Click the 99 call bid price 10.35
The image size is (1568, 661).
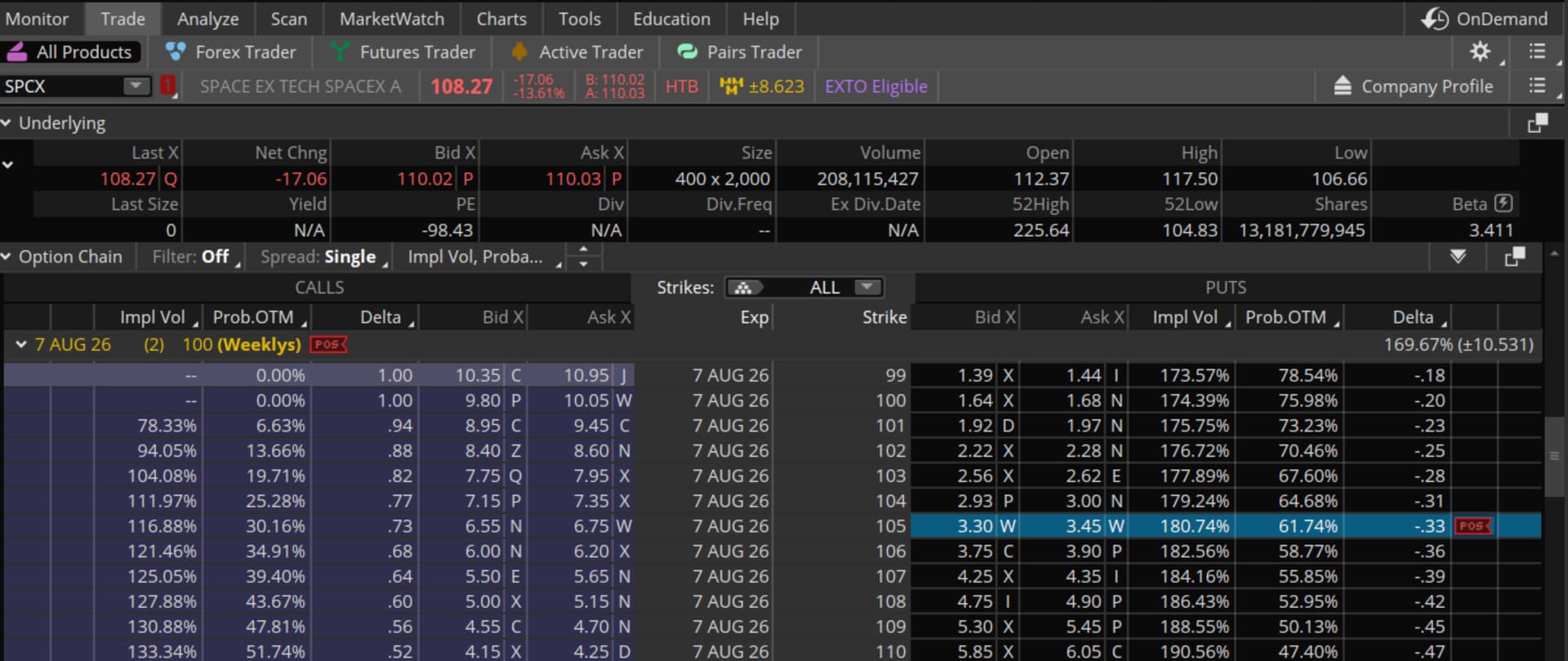coord(478,375)
